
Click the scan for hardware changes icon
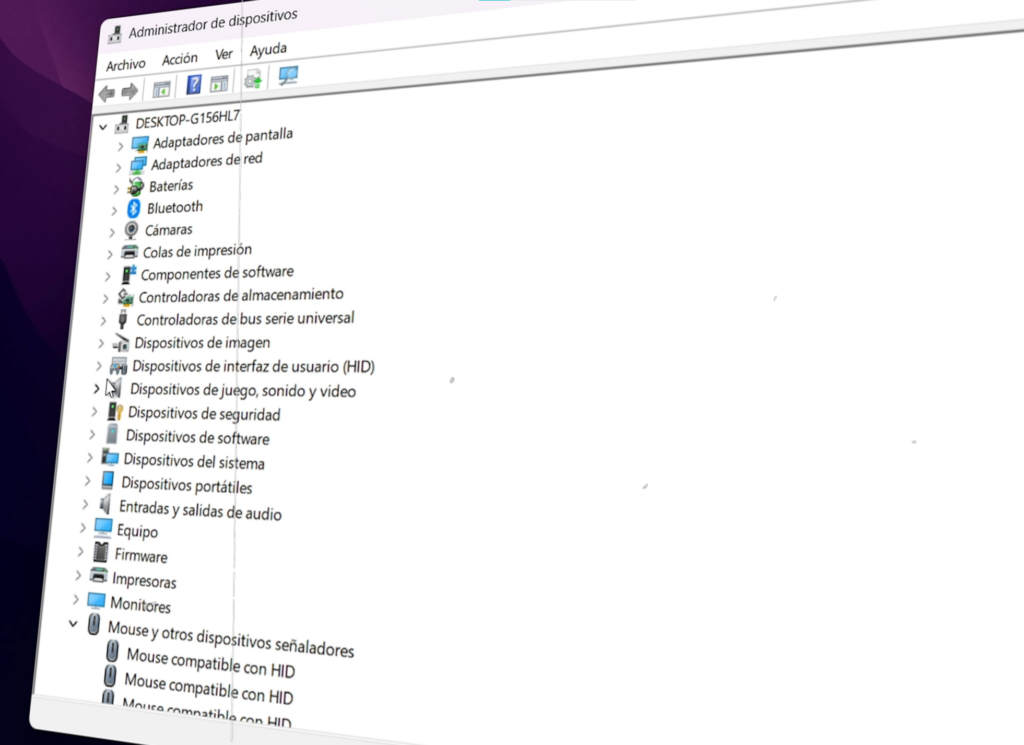tap(288, 76)
